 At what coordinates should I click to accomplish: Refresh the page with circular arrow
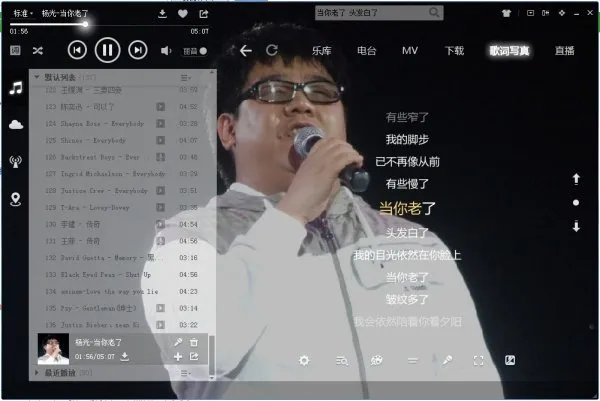(272, 50)
